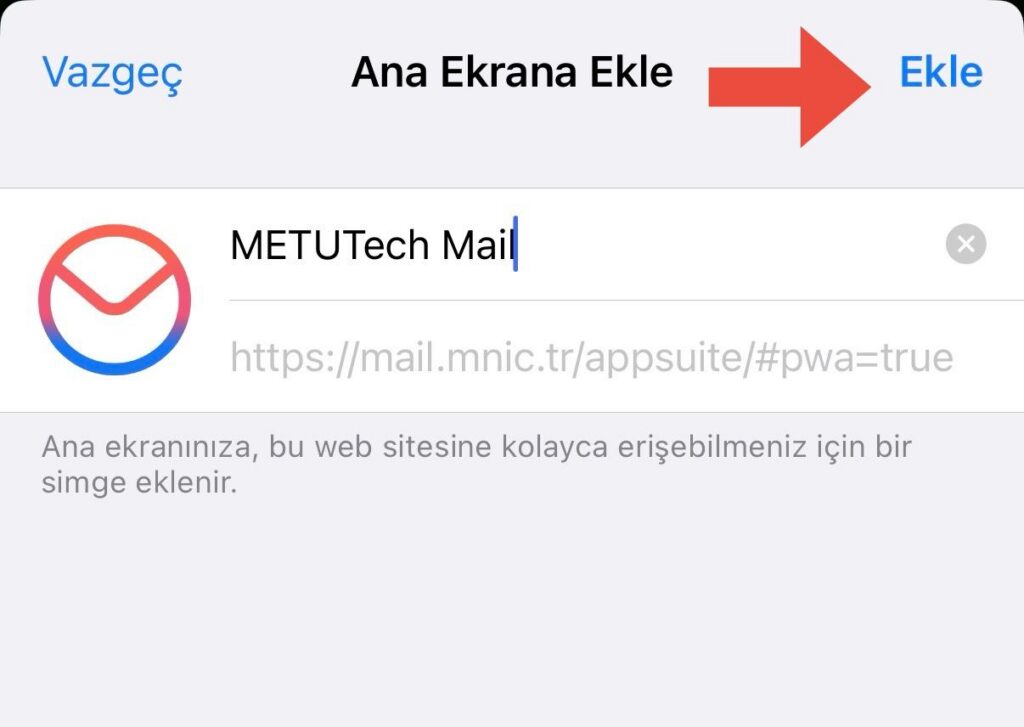This screenshot has width=1024, height=727.
Task: Tap the blue text cursor in the name field
Action: 515,244
